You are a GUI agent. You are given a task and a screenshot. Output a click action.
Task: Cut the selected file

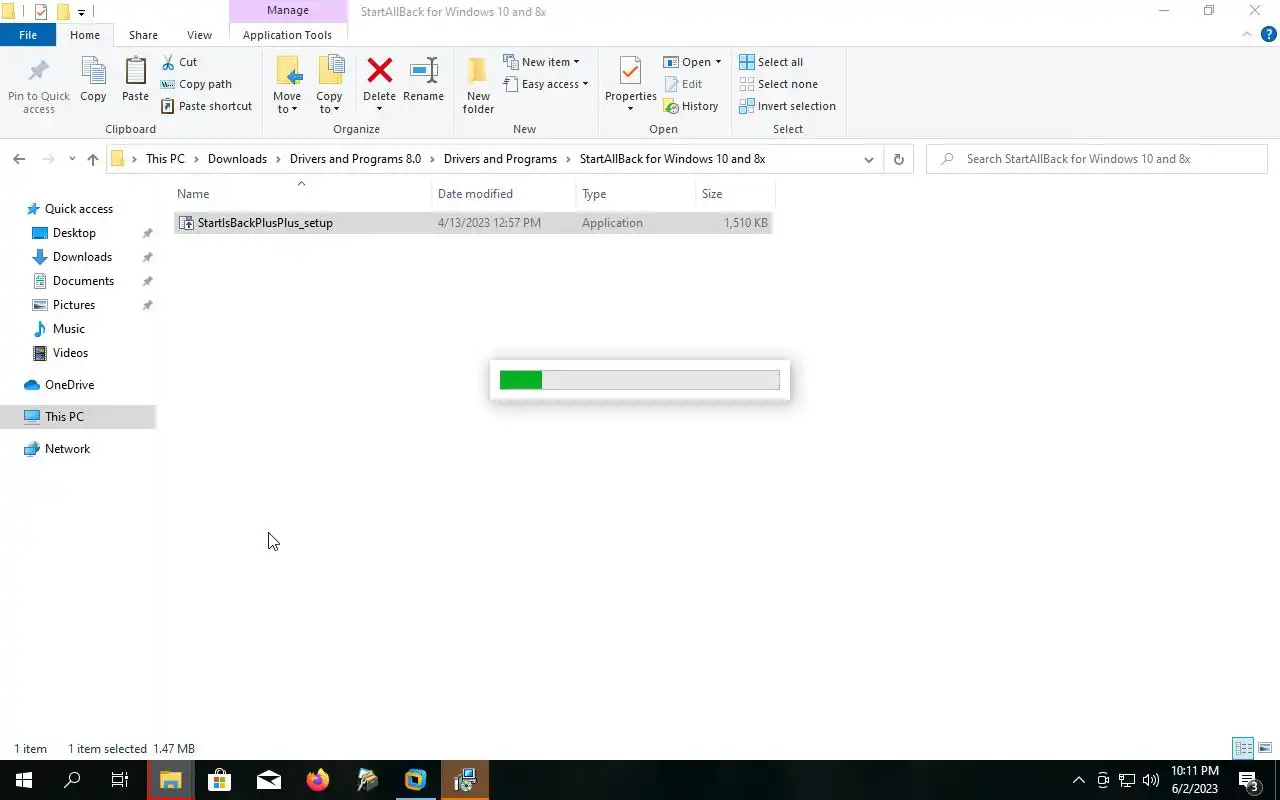179,62
